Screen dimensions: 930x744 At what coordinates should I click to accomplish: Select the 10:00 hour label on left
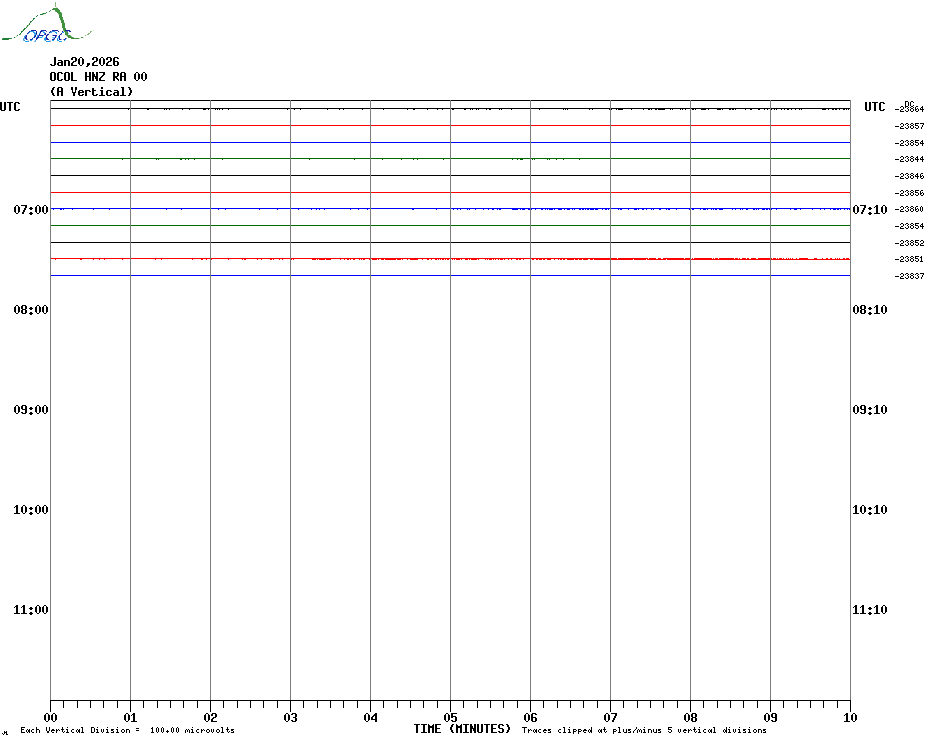pos(31,509)
